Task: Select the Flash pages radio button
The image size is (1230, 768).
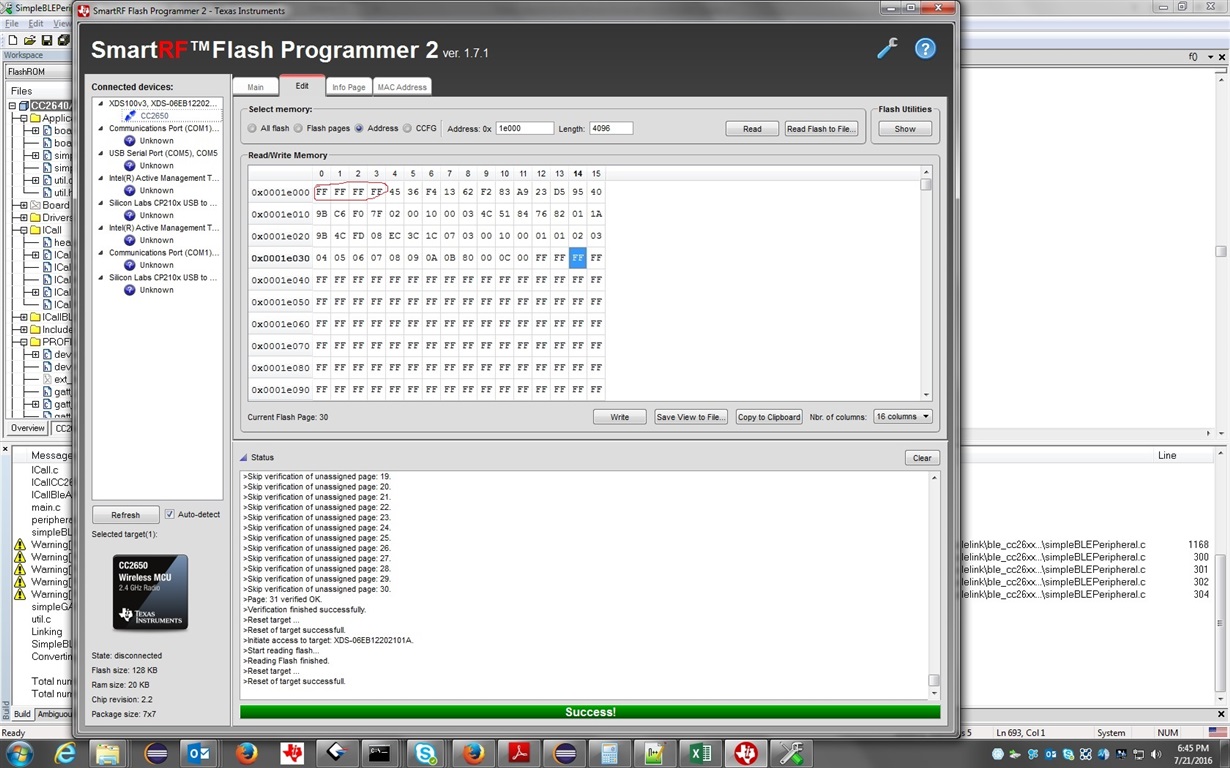Action: tap(298, 128)
